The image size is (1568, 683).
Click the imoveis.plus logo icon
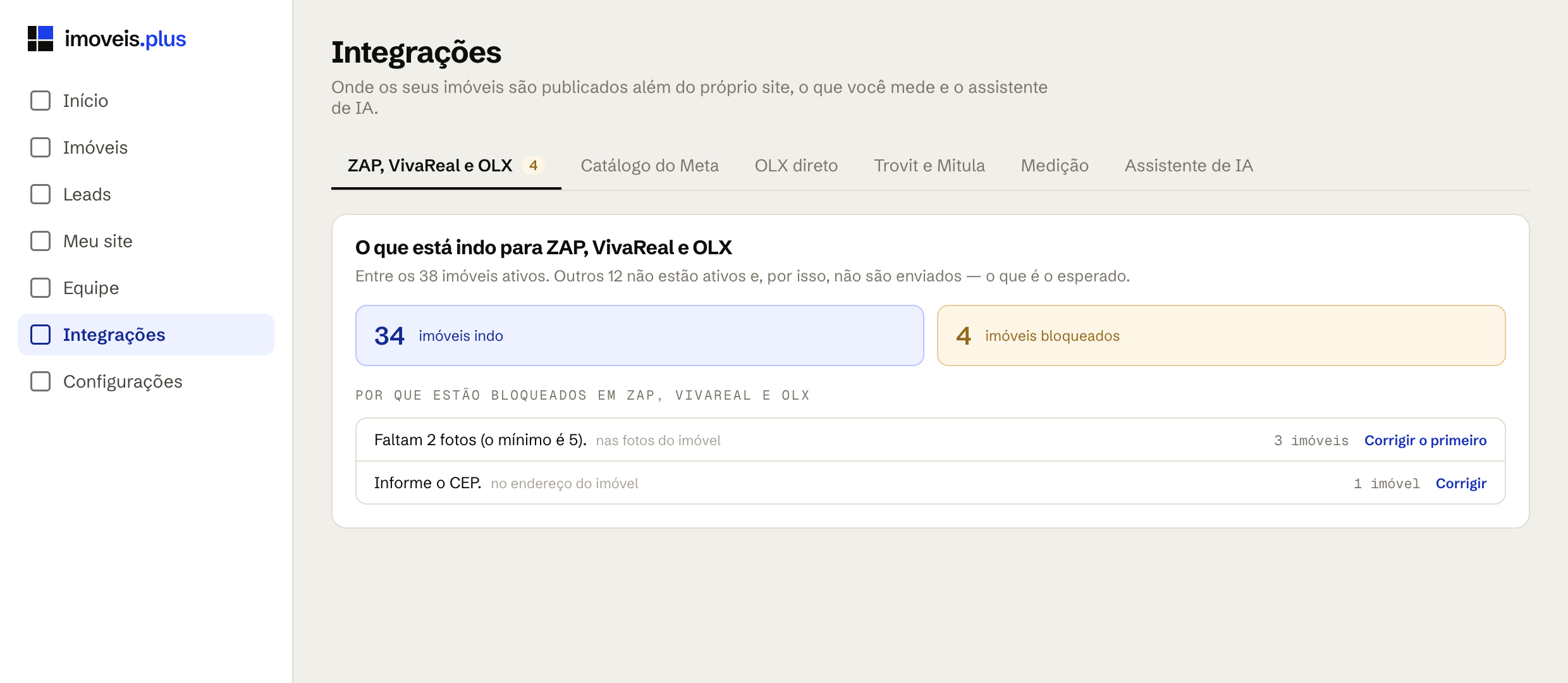click(x=40, y=39)
